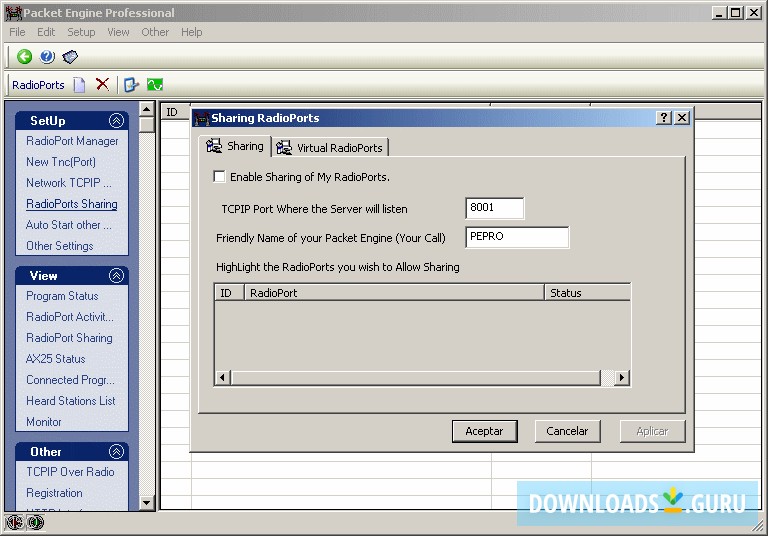The width and height of the screenshot is (768, 536).
Task: Create a new RadioPort via page icon
Action: point(79,85)
